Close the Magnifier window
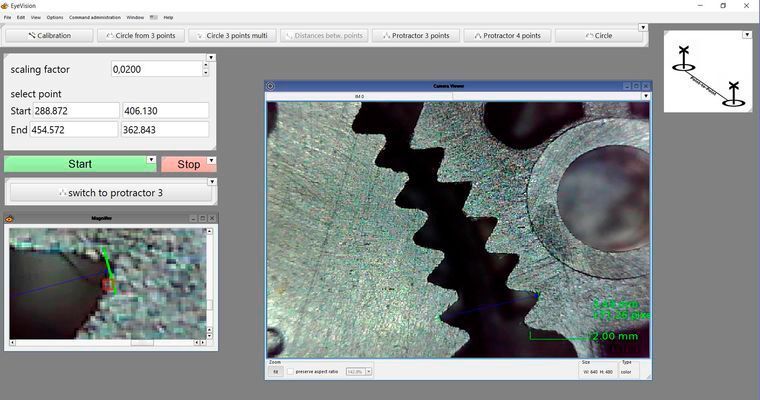Viewport: 760px width, 400px height. (x=212, y=219)
